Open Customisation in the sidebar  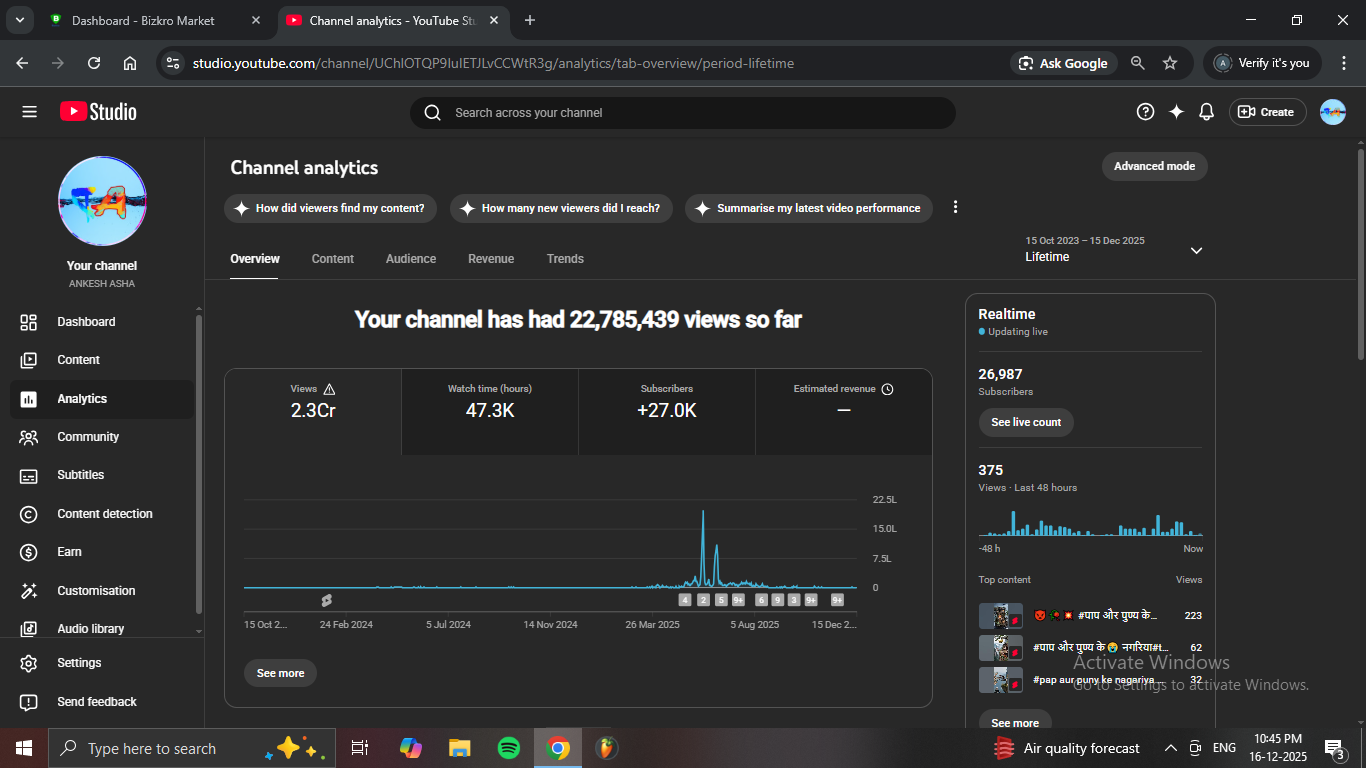(96, 591)
